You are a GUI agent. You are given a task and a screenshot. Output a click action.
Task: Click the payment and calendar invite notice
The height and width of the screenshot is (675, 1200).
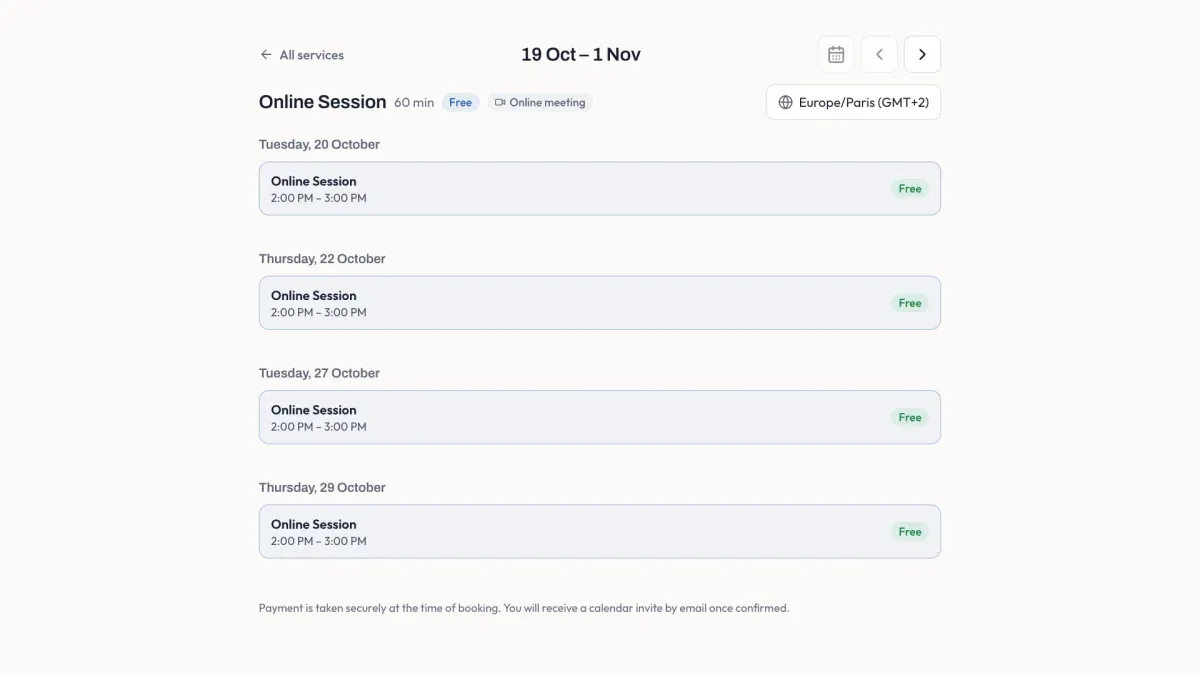(x=524, y=608)
